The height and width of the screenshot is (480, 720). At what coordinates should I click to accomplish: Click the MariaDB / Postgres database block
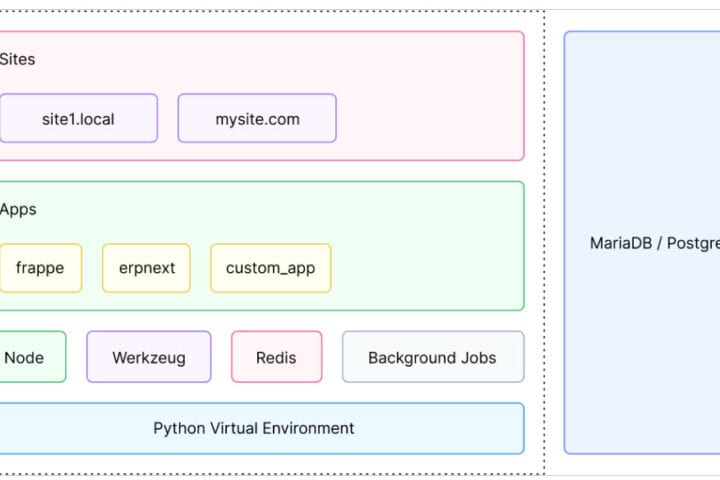642,243
